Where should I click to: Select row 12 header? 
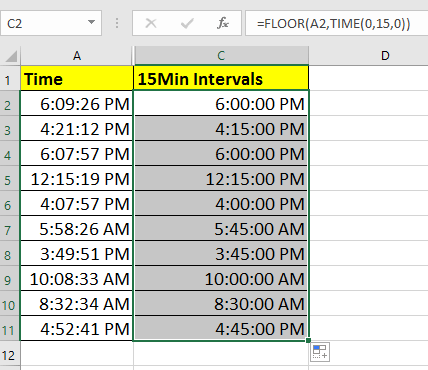tap(9, 355)
